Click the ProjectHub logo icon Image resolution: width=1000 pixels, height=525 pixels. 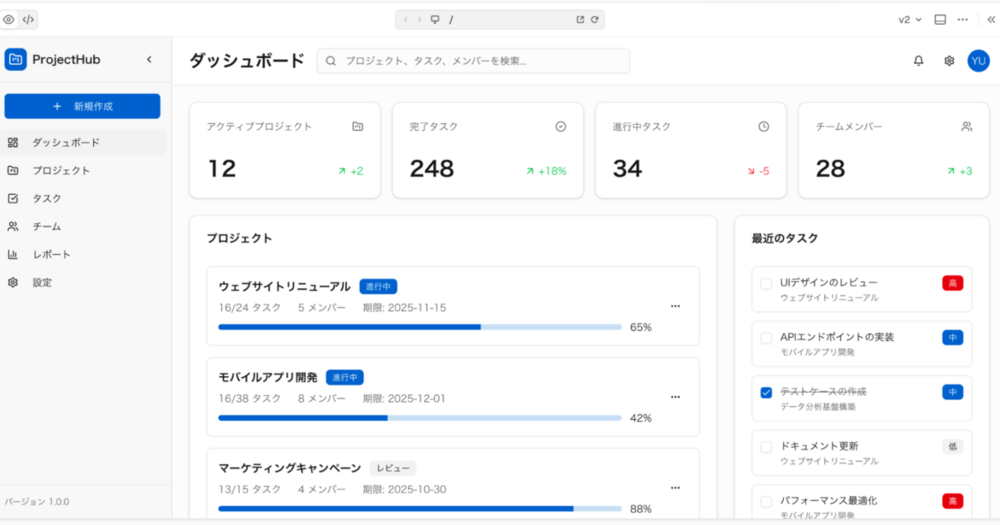point(15,59)
